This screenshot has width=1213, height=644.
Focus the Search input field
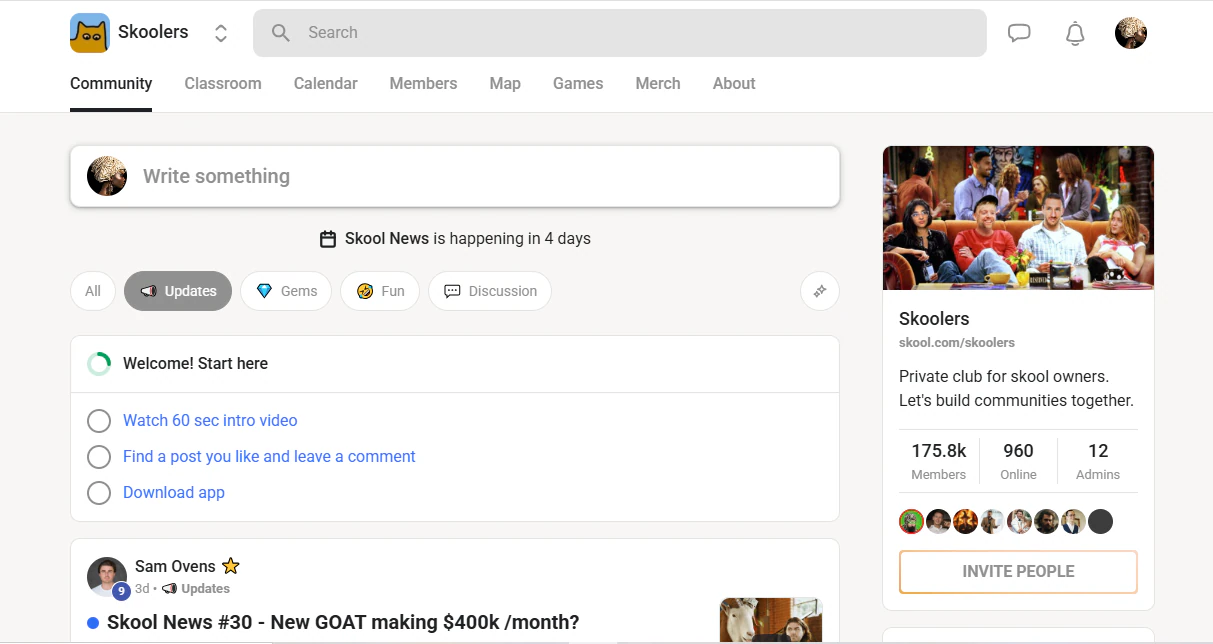[x=620, y=33]
